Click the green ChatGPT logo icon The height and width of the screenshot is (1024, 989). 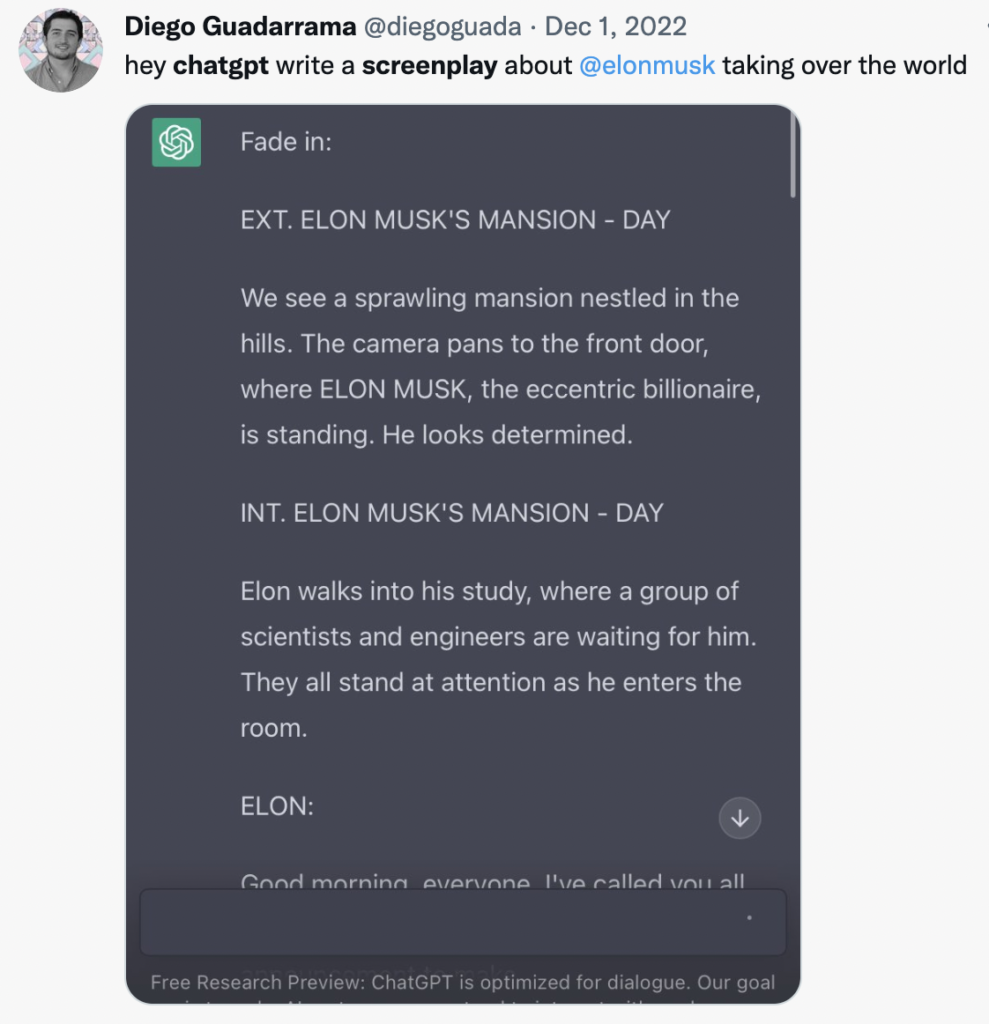pos(176,142)
